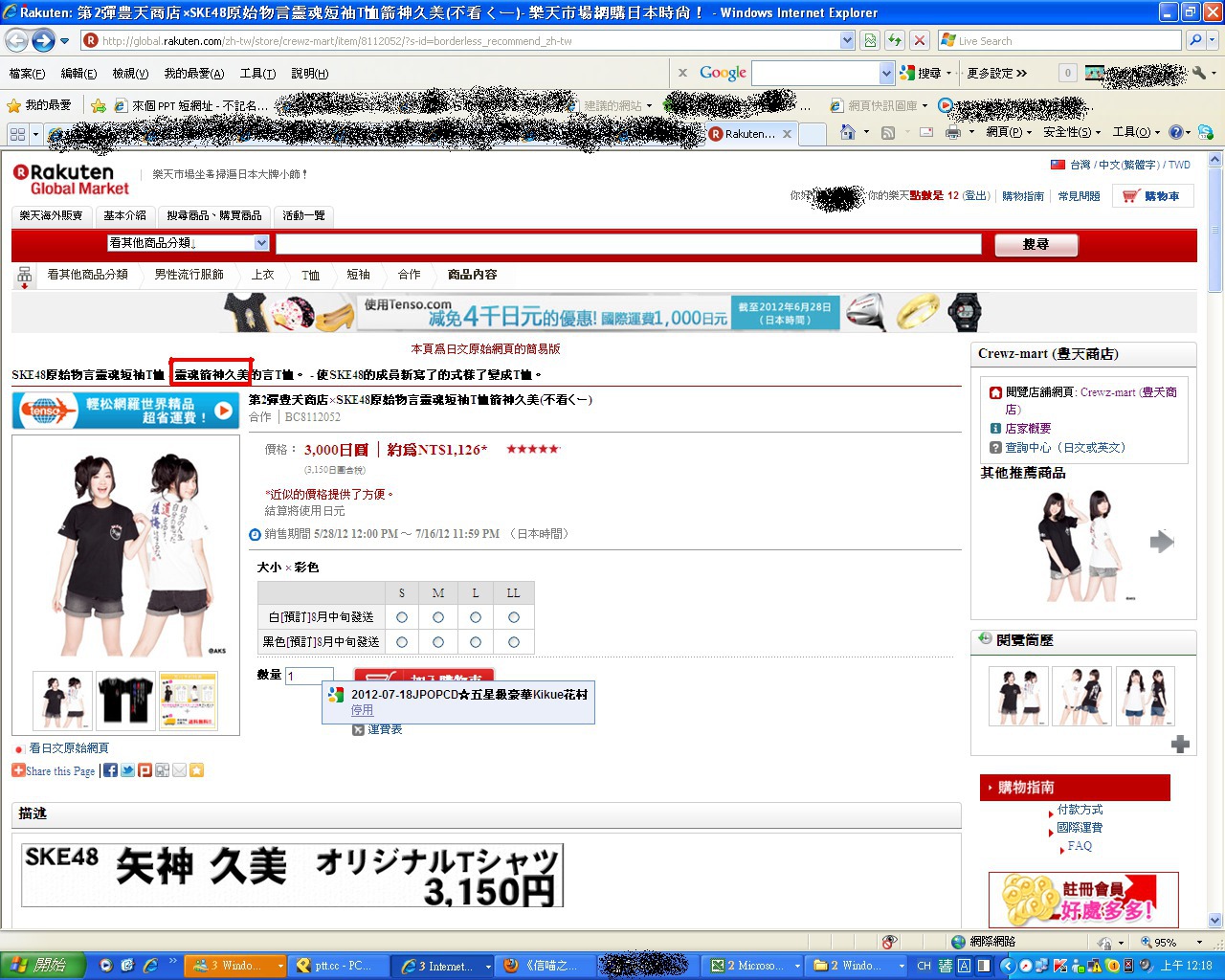Viewport: 1225px width, 980px height.
Task: Click the RSS feeds icon in command bar
Action: click(888, 132)
